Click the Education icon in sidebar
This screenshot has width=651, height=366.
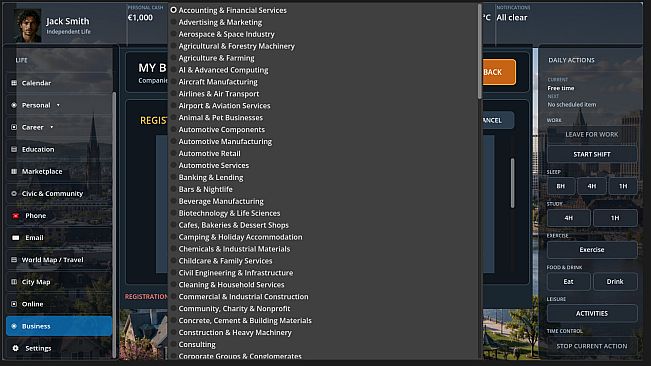[x=14, y=149]
